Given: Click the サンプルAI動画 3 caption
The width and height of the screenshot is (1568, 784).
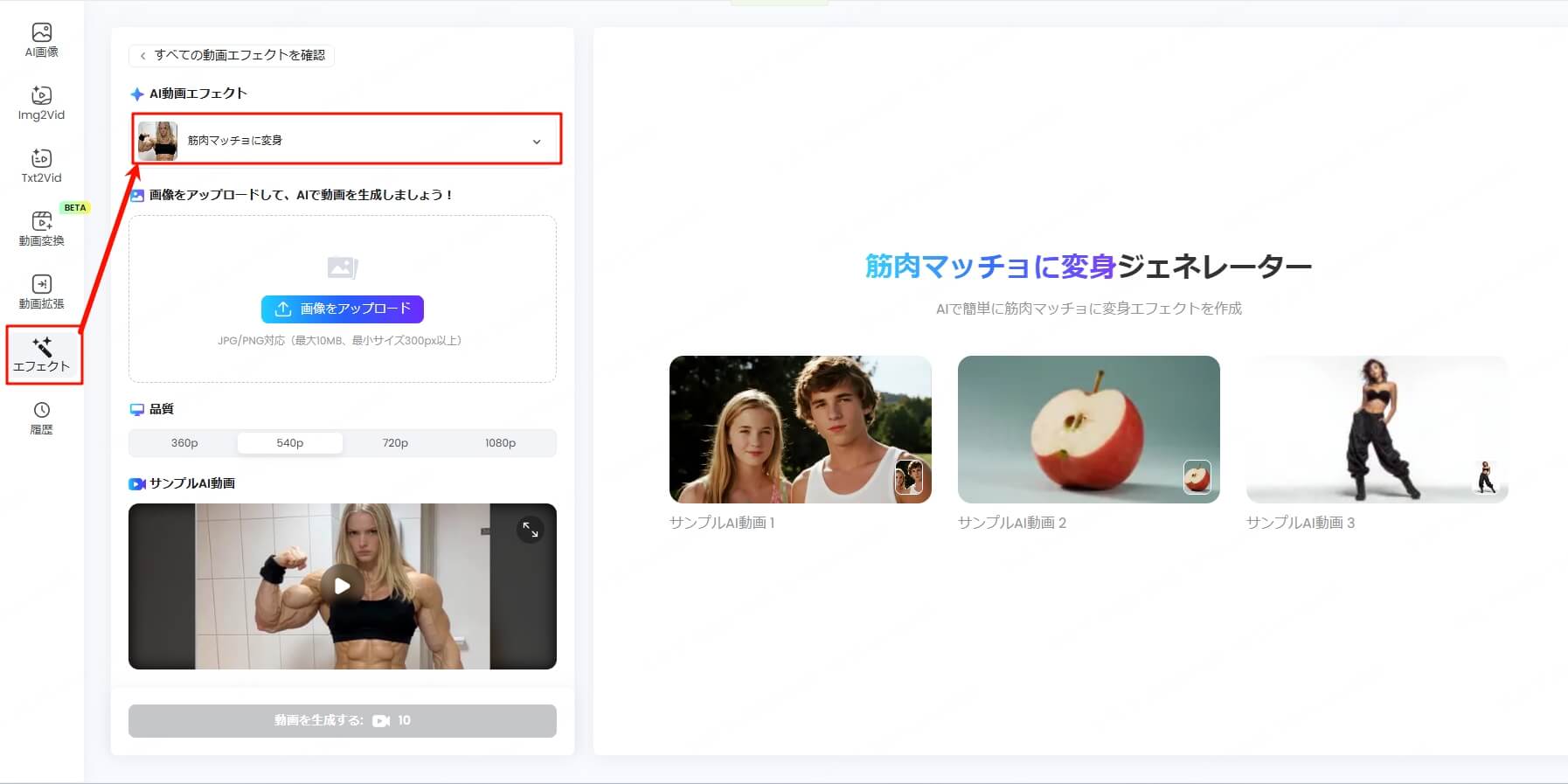Looking at the screenshot, I should pos(1301,523).
